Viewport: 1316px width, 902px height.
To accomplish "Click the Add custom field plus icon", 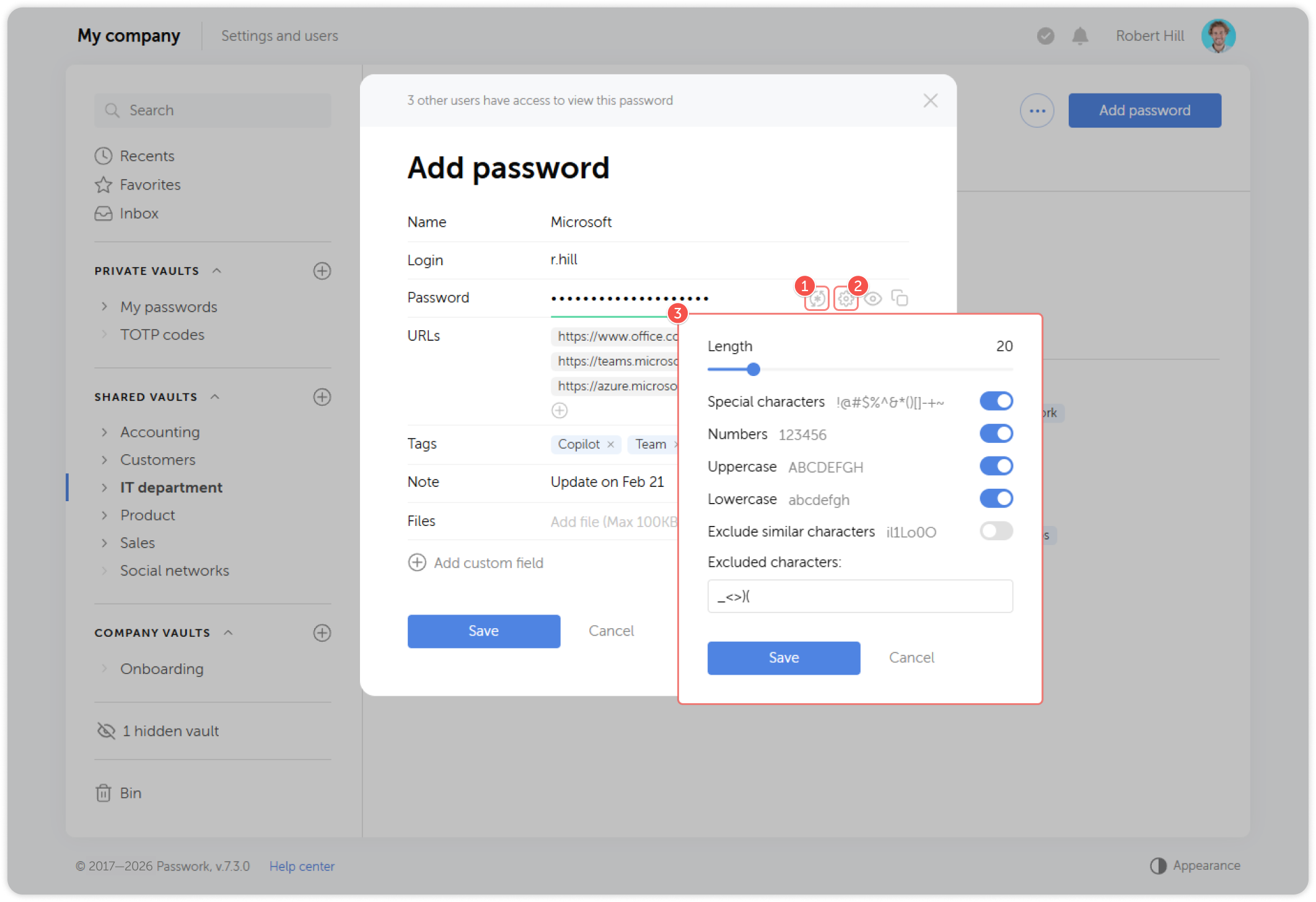I will tap(417, 563).
